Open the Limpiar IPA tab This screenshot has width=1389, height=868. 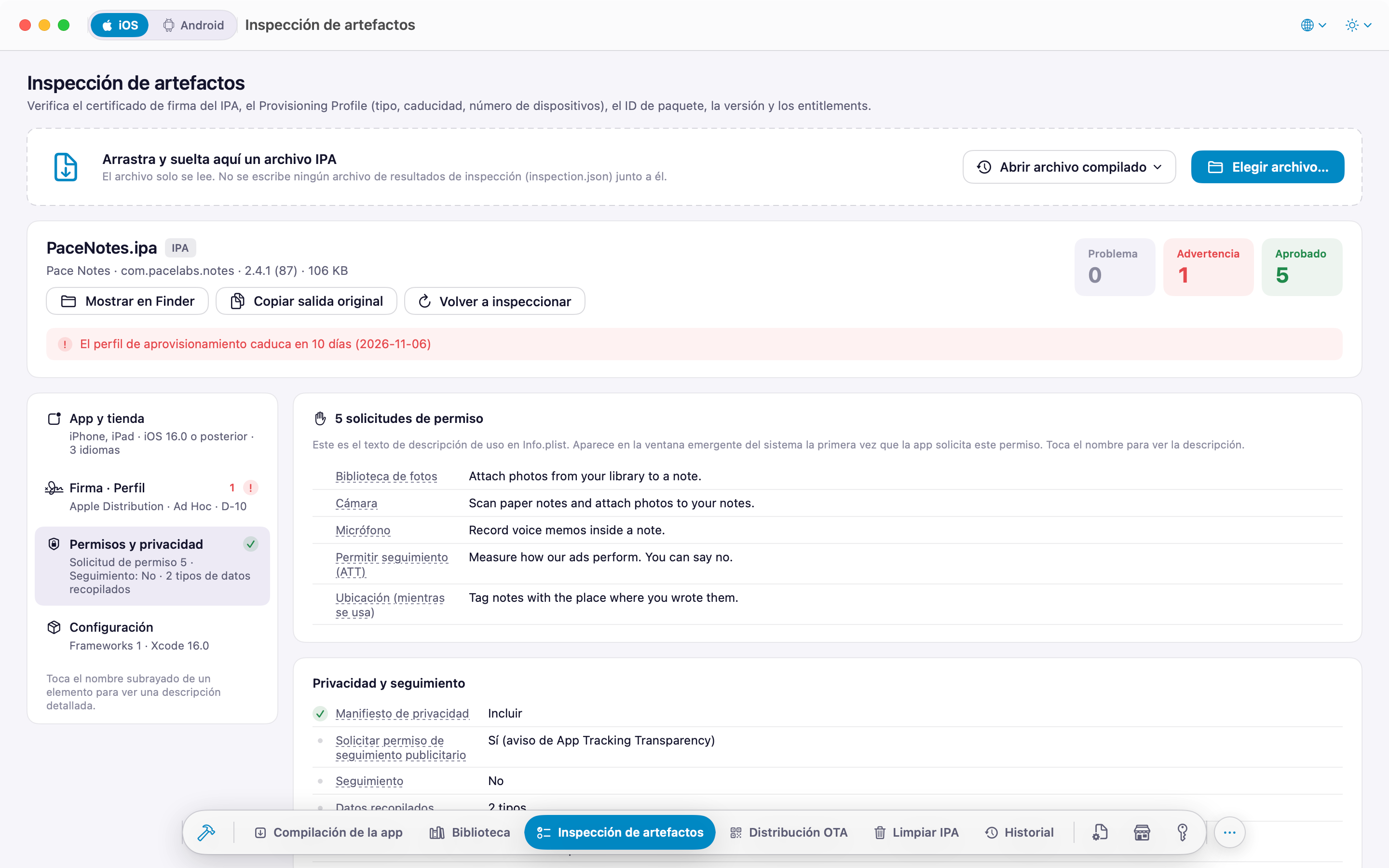(x=916, y=832)
